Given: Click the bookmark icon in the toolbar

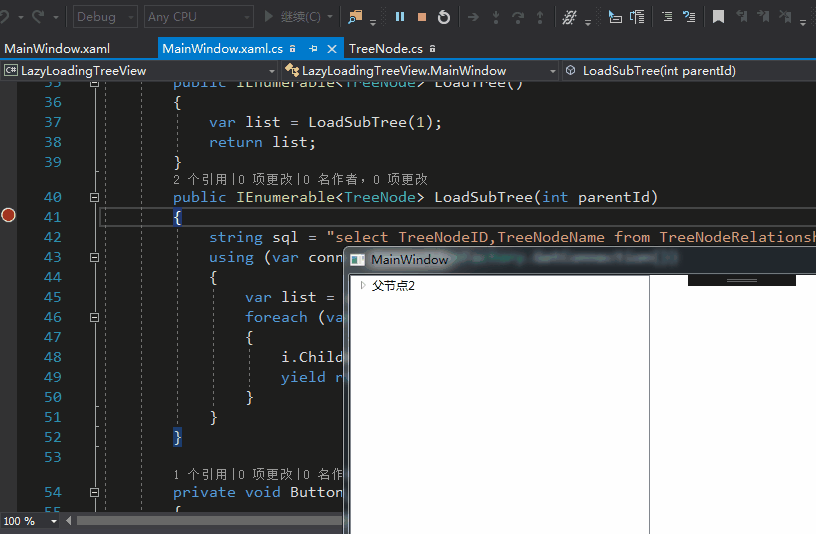Looking at the screenshot, I should tap(718, 17).
